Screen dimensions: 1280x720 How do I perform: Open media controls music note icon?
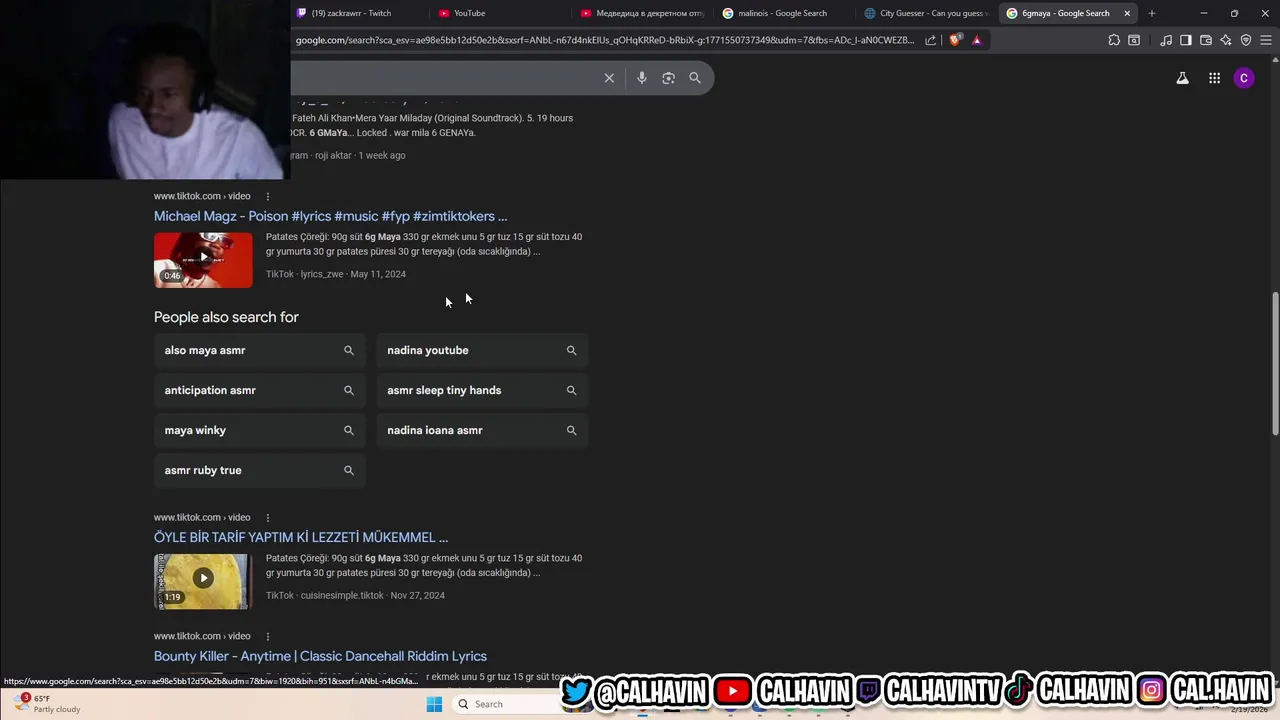tap(1166, 40)
